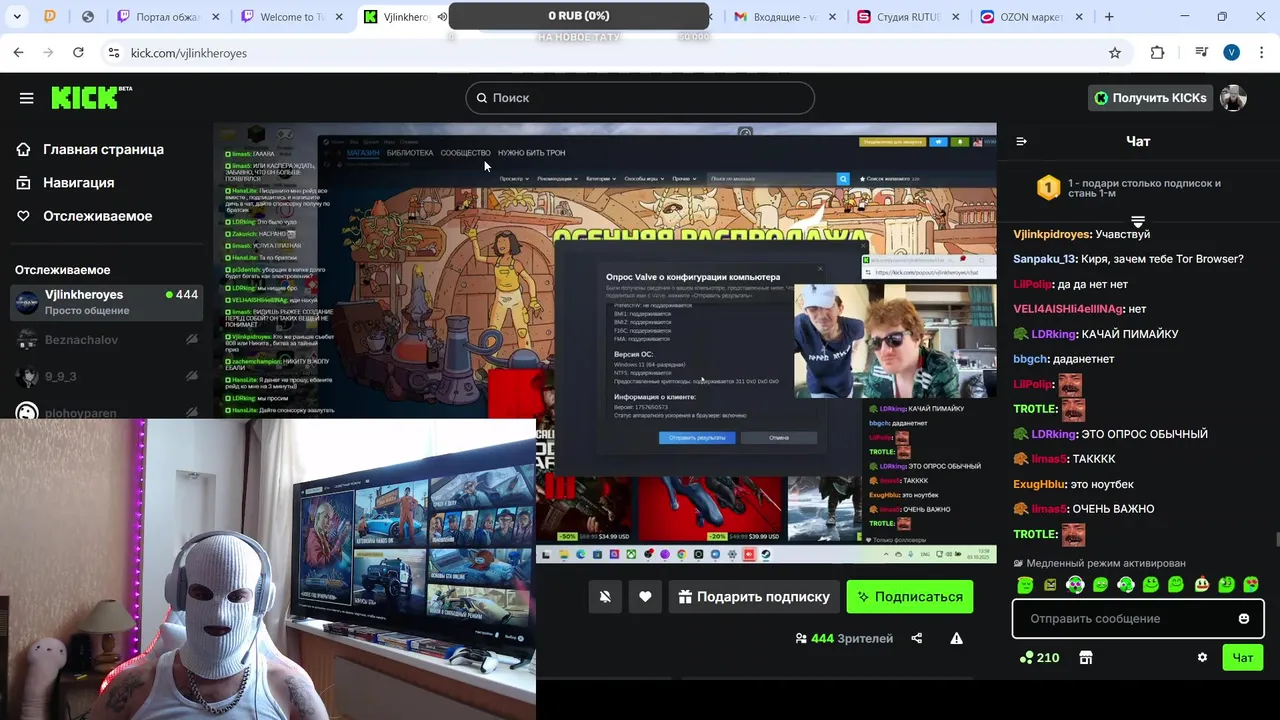The height and width of the screenshot is (720, 1280).
Task: Switch to the Welcome to Twitch tab
Action: point(292,17)
